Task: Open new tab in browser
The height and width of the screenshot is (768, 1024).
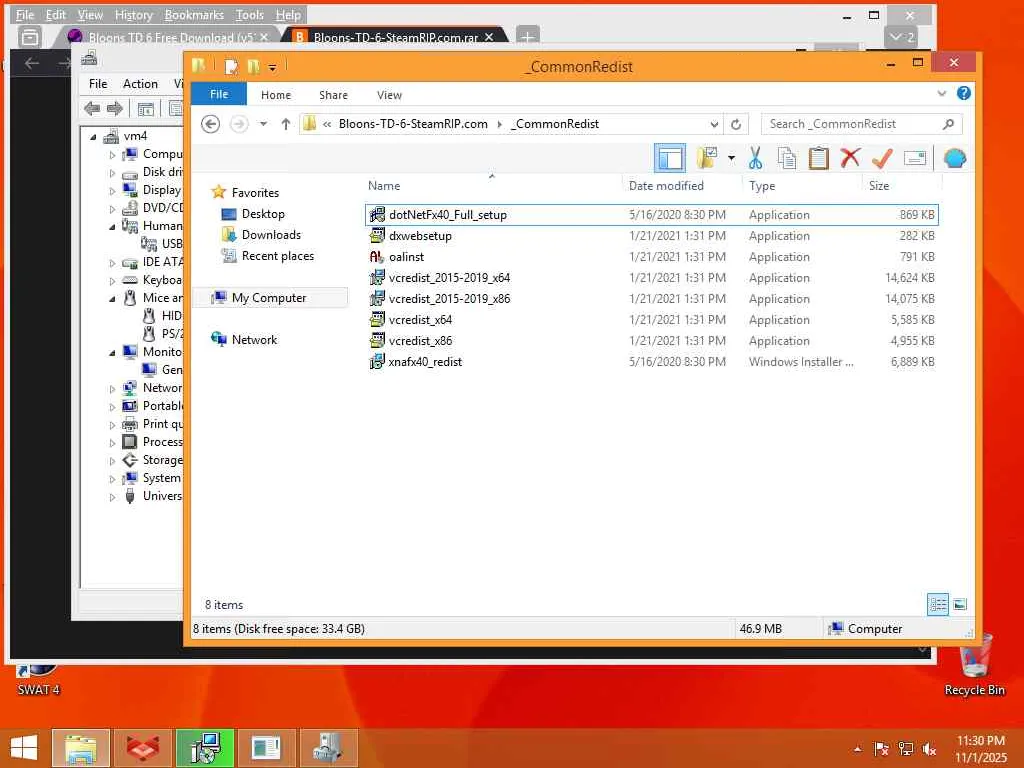Action: [527, 37]
